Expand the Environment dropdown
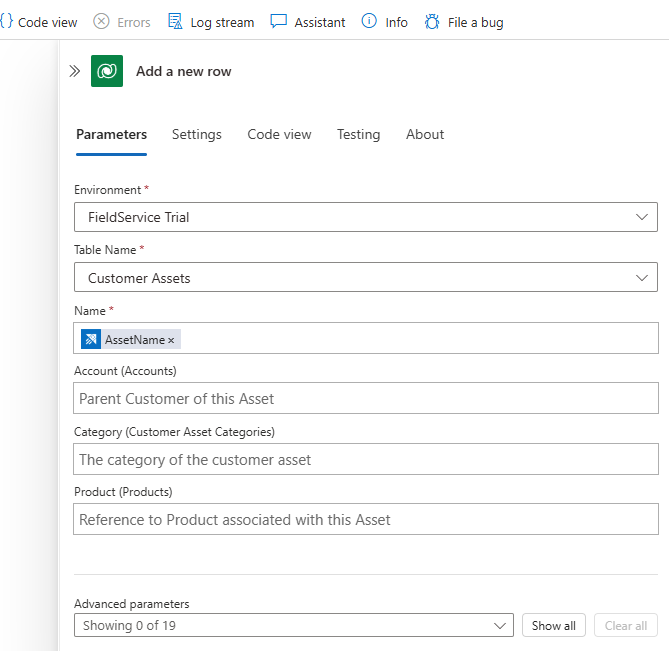 pyautogui.click(x=642, y=217)
